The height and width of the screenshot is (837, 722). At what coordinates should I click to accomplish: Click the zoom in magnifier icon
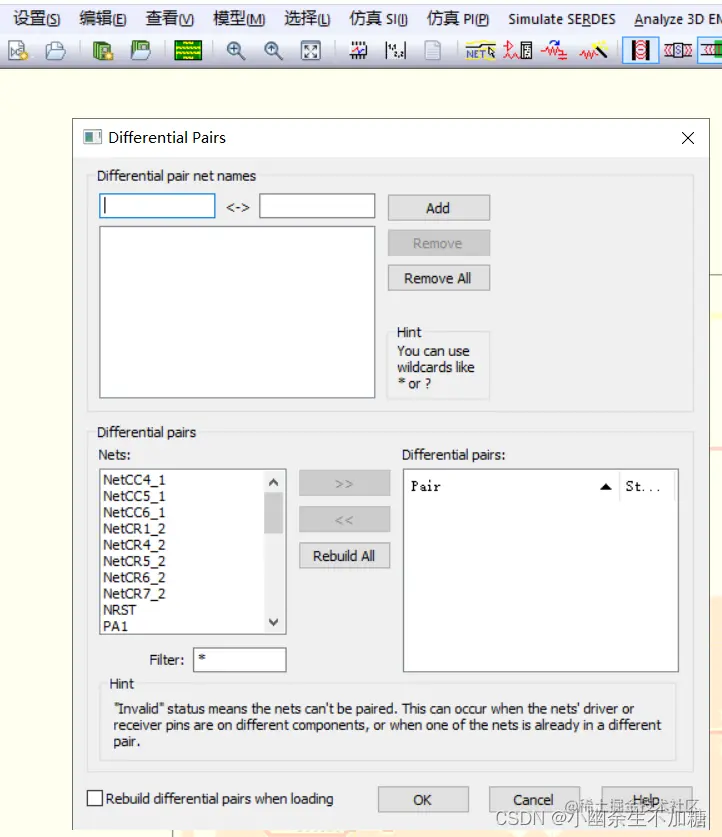(235, 51)
